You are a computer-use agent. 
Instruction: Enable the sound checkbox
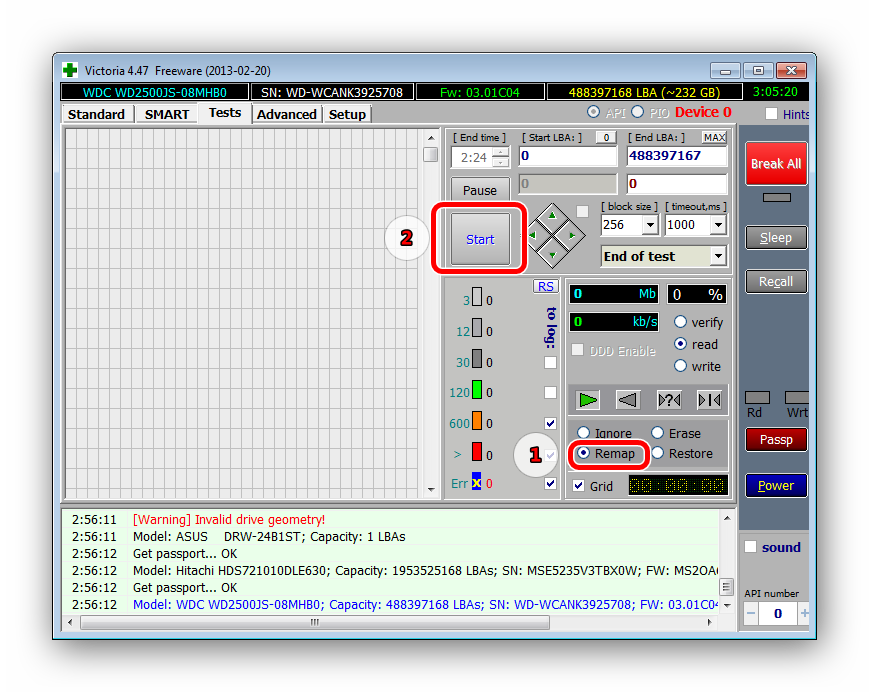750,547
